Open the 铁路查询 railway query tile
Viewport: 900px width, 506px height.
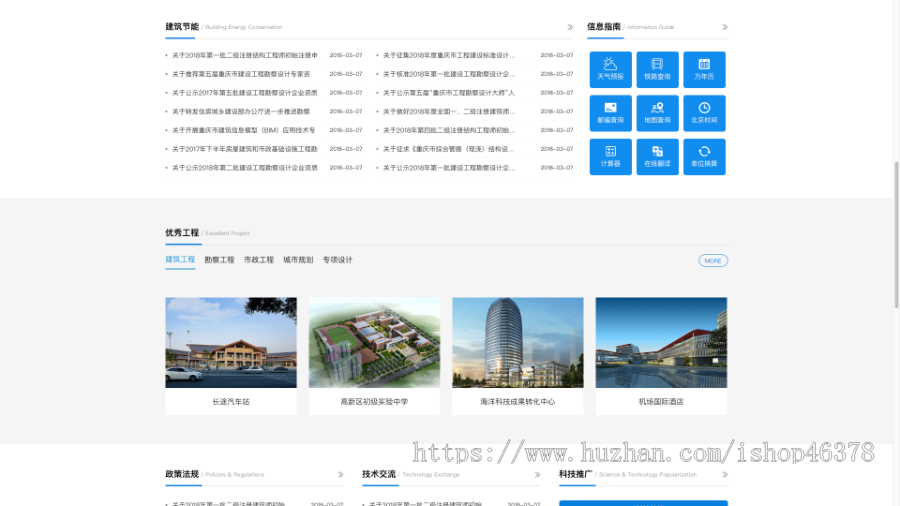coord(657,69)
